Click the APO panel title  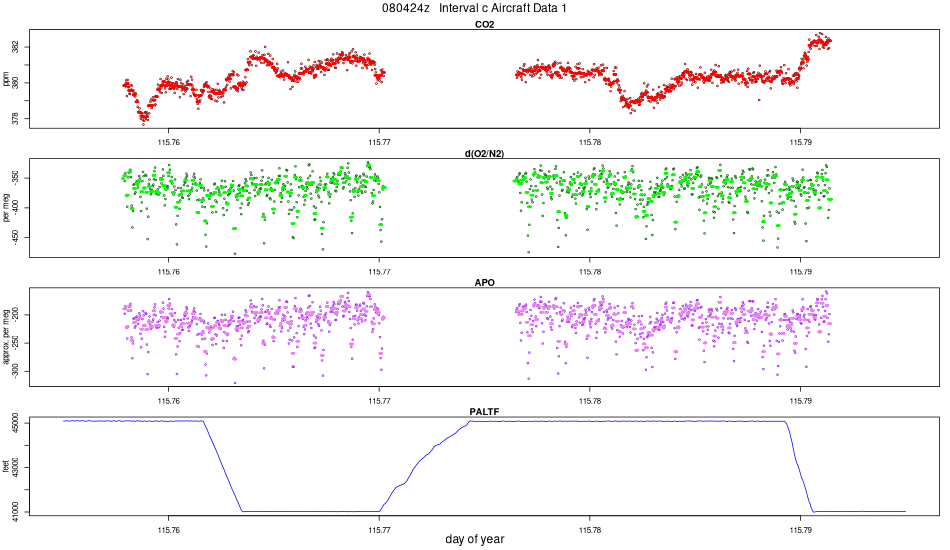tap(484, 283)
